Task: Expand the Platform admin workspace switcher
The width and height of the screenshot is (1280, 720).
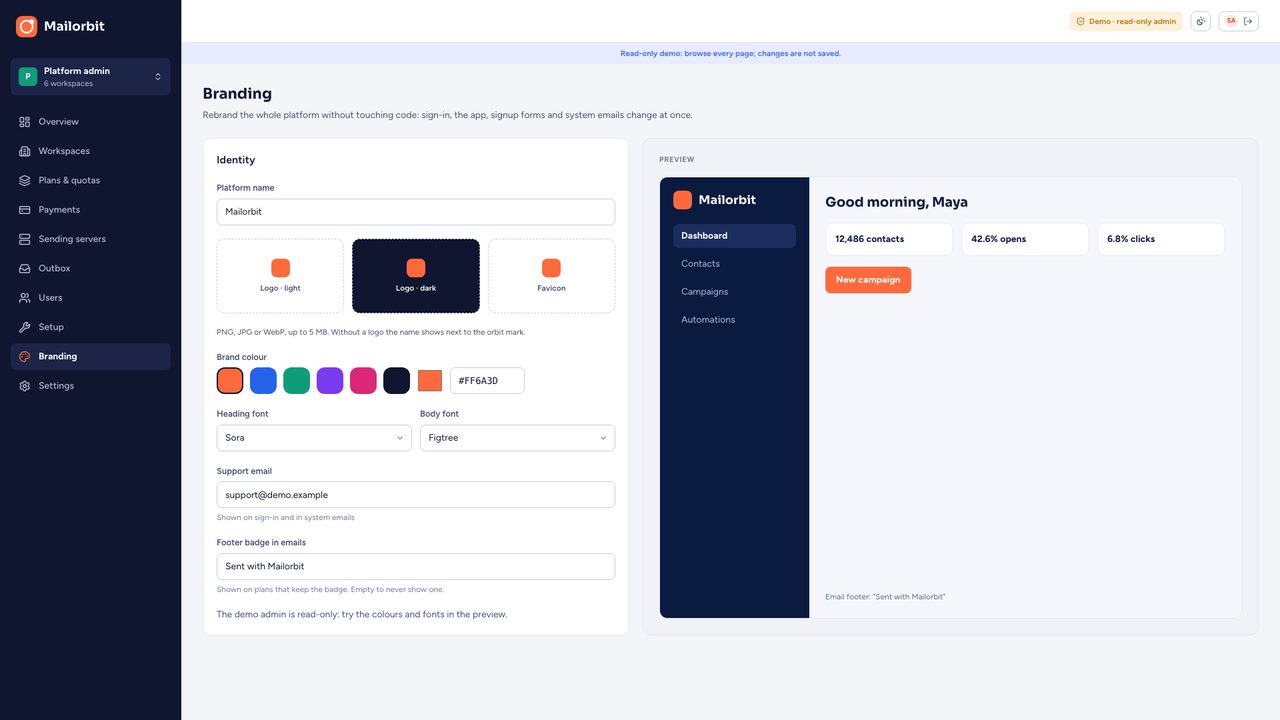Action: coord(91,77)
